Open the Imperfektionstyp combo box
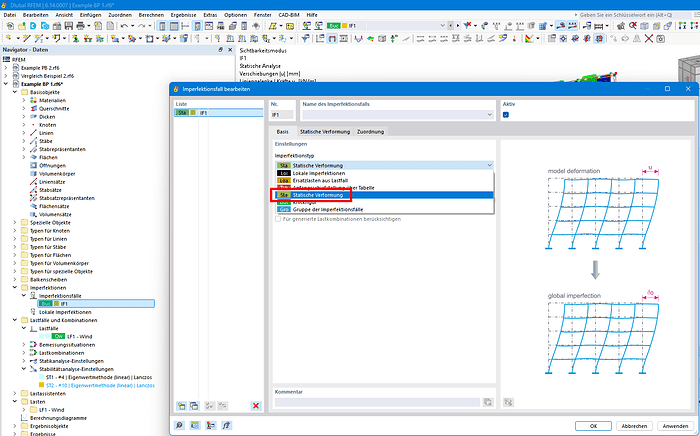 click(x=384, y=165)
